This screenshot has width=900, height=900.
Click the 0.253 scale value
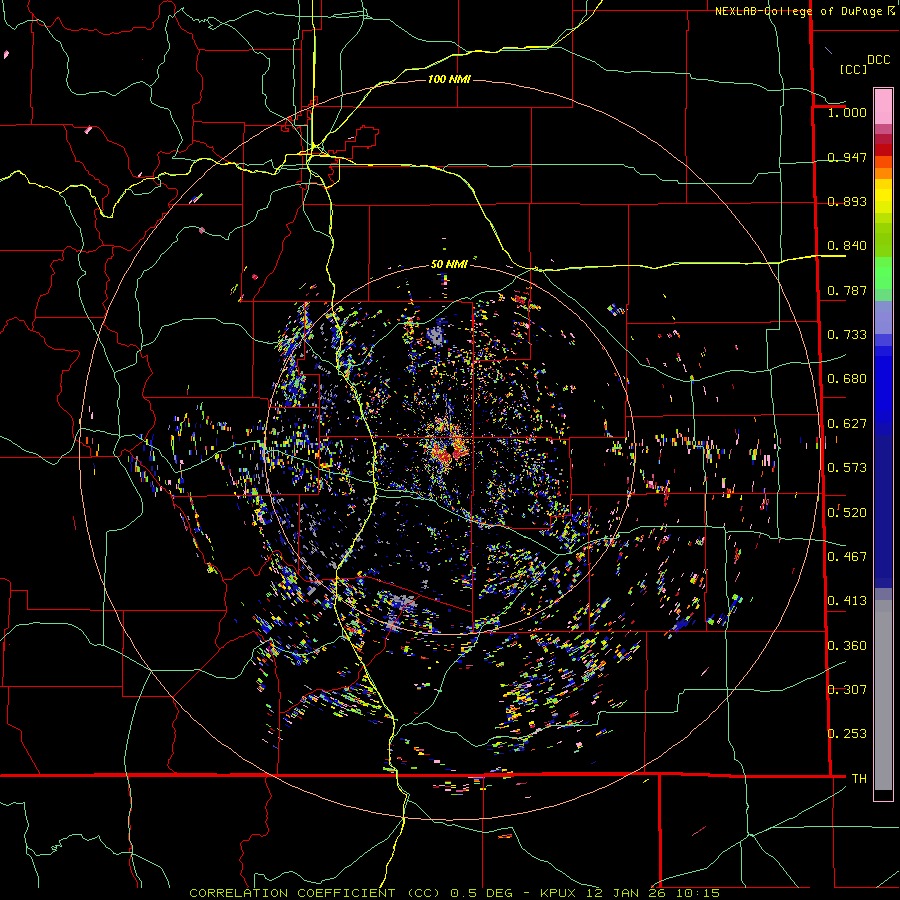tap(847, 734)
